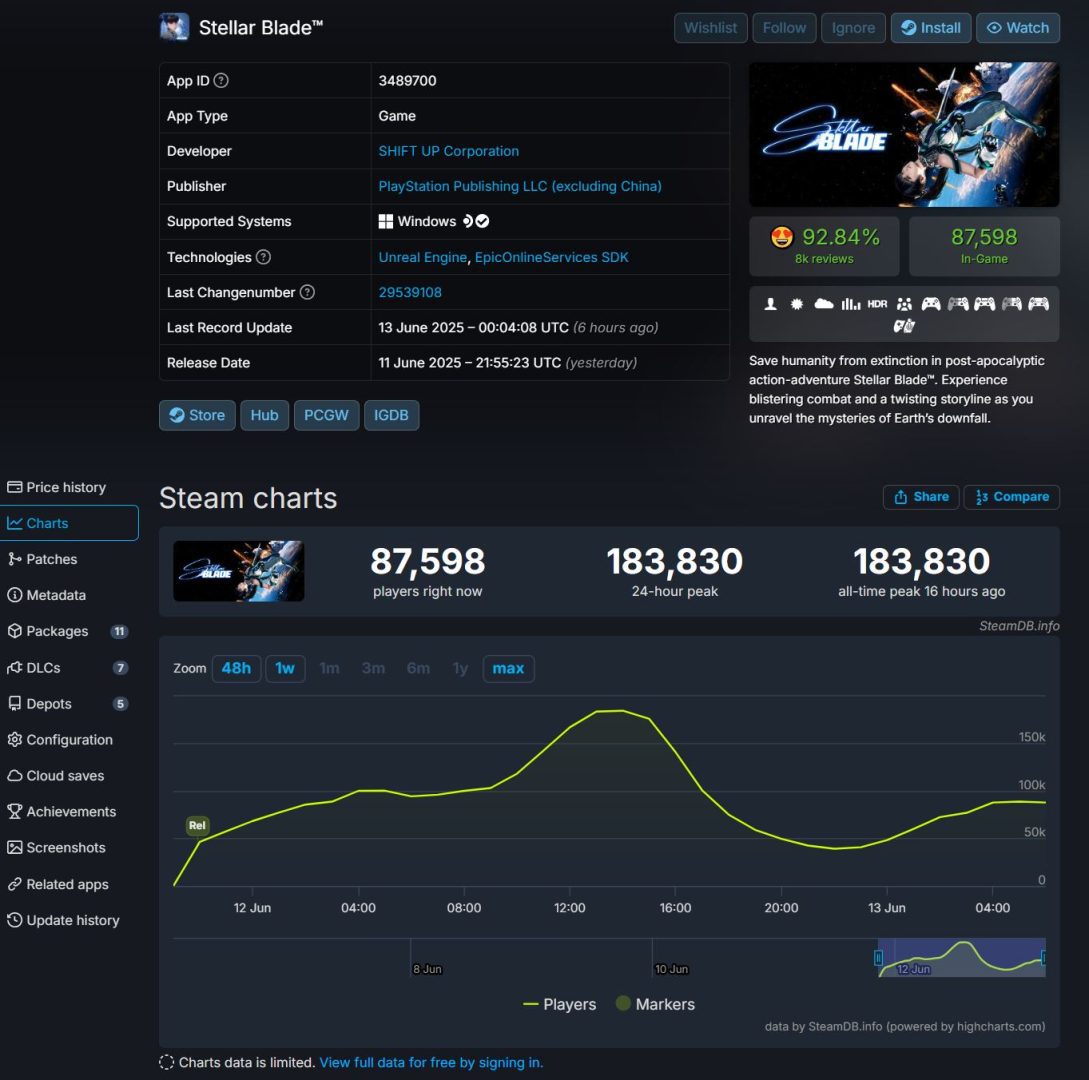The image size is (1089, 1080).
Task: Set chart zoom to 1w
Action: pyautogui.click(x=285, y=669)
